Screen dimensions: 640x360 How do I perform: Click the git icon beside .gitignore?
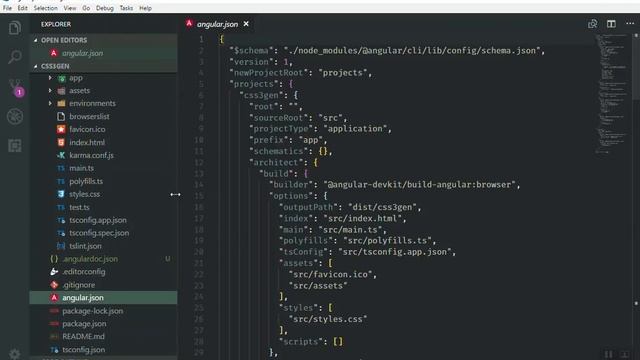coord(54,284)
